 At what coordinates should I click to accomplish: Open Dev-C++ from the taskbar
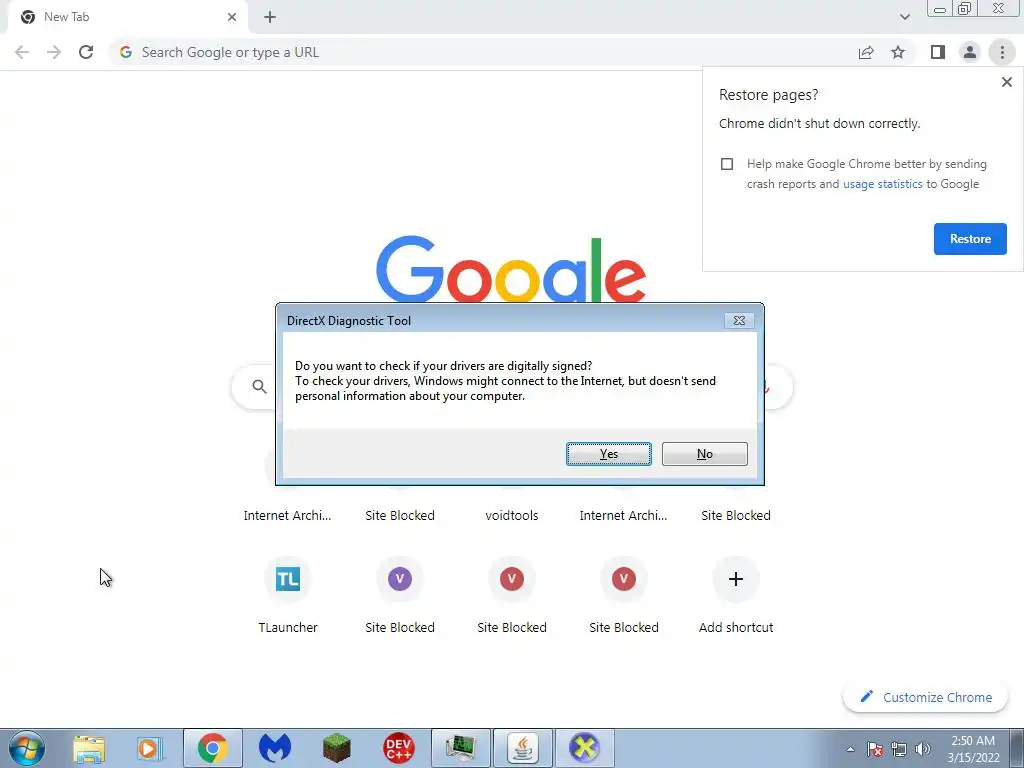coord(398,748)
